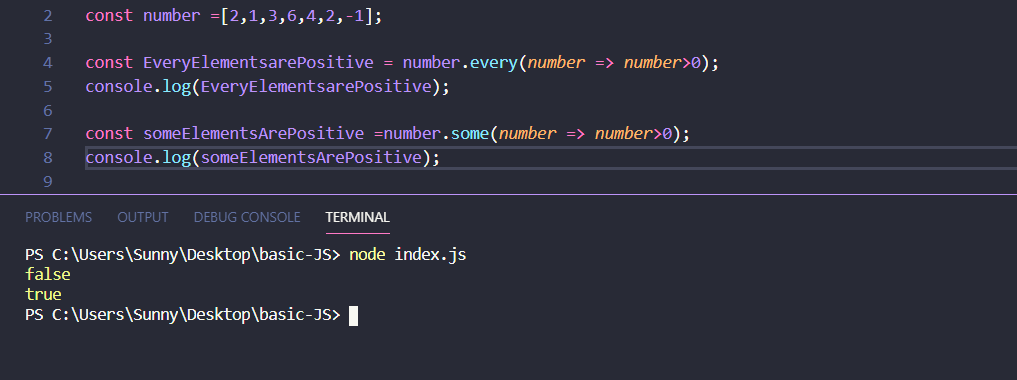Click the 'false' terminal output

click(47, 274)
